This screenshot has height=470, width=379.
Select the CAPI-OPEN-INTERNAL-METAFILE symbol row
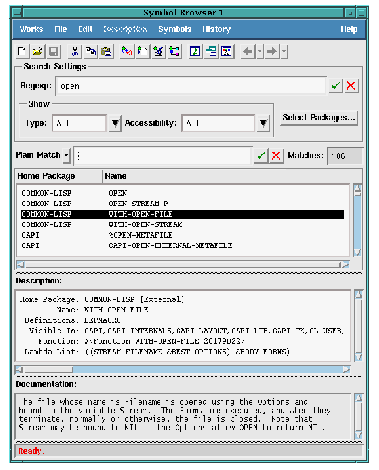point(182,246)
